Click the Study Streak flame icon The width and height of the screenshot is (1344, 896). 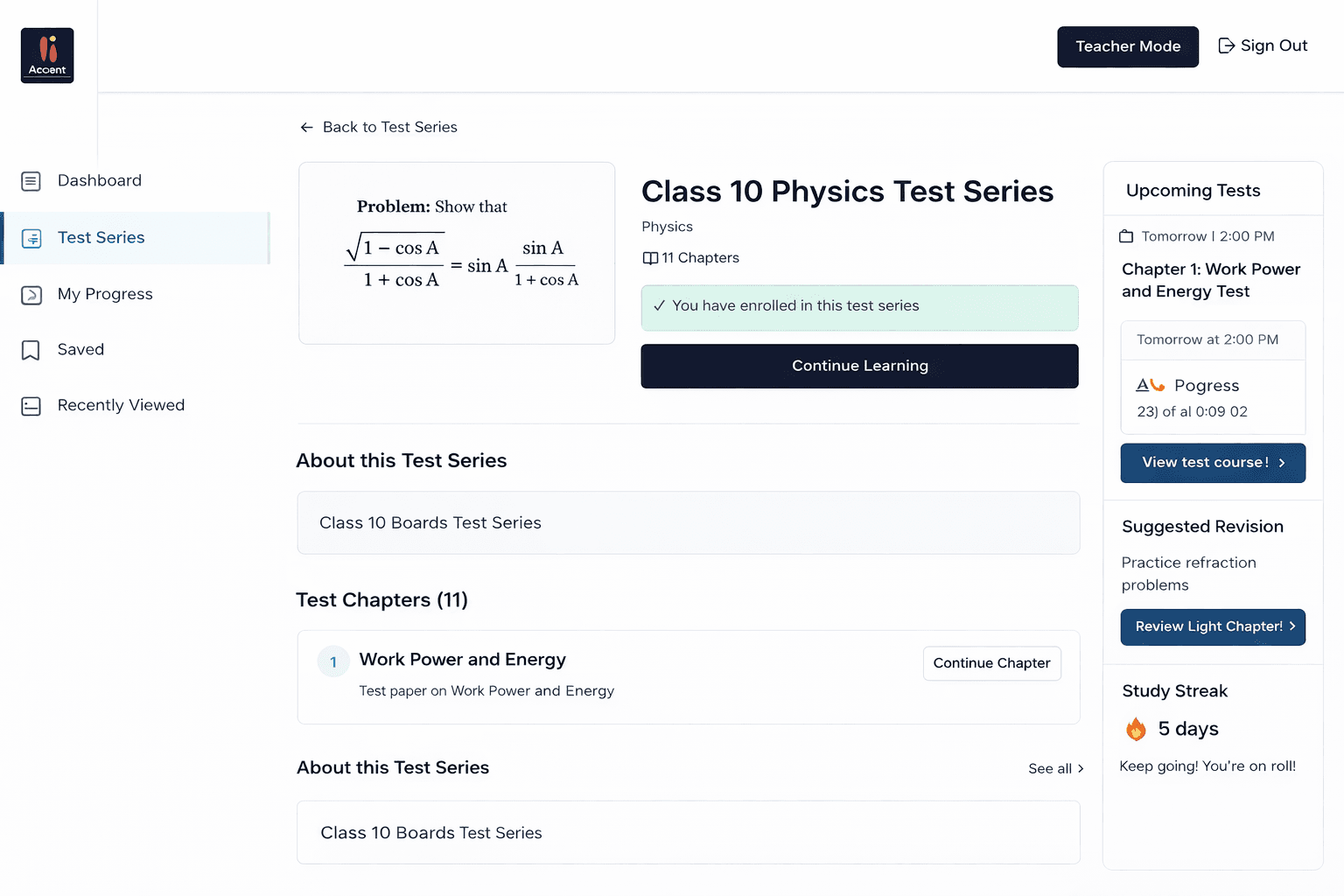point(1136,729)
